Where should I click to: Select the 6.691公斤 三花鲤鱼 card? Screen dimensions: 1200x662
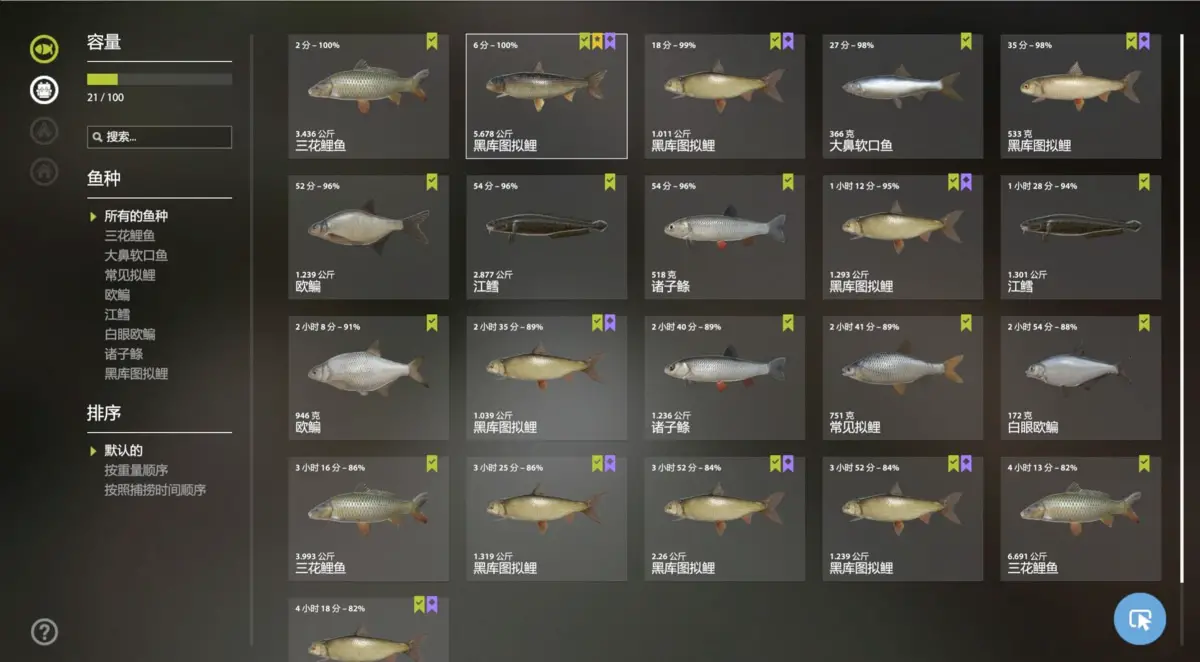1081,519
